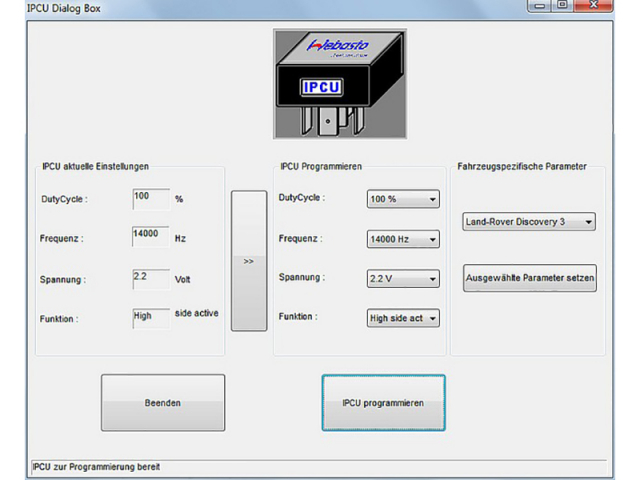Open the Spannung 2.2 V dropdown
Image resolution: width=640 pixels, height=480 pixels.
404,279
